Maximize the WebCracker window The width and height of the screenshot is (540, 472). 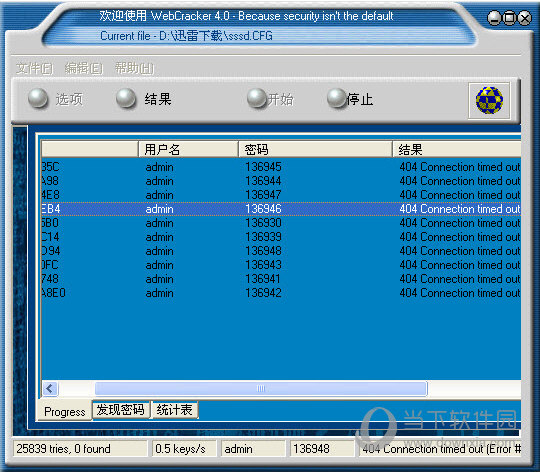click(x=509, y=18)
